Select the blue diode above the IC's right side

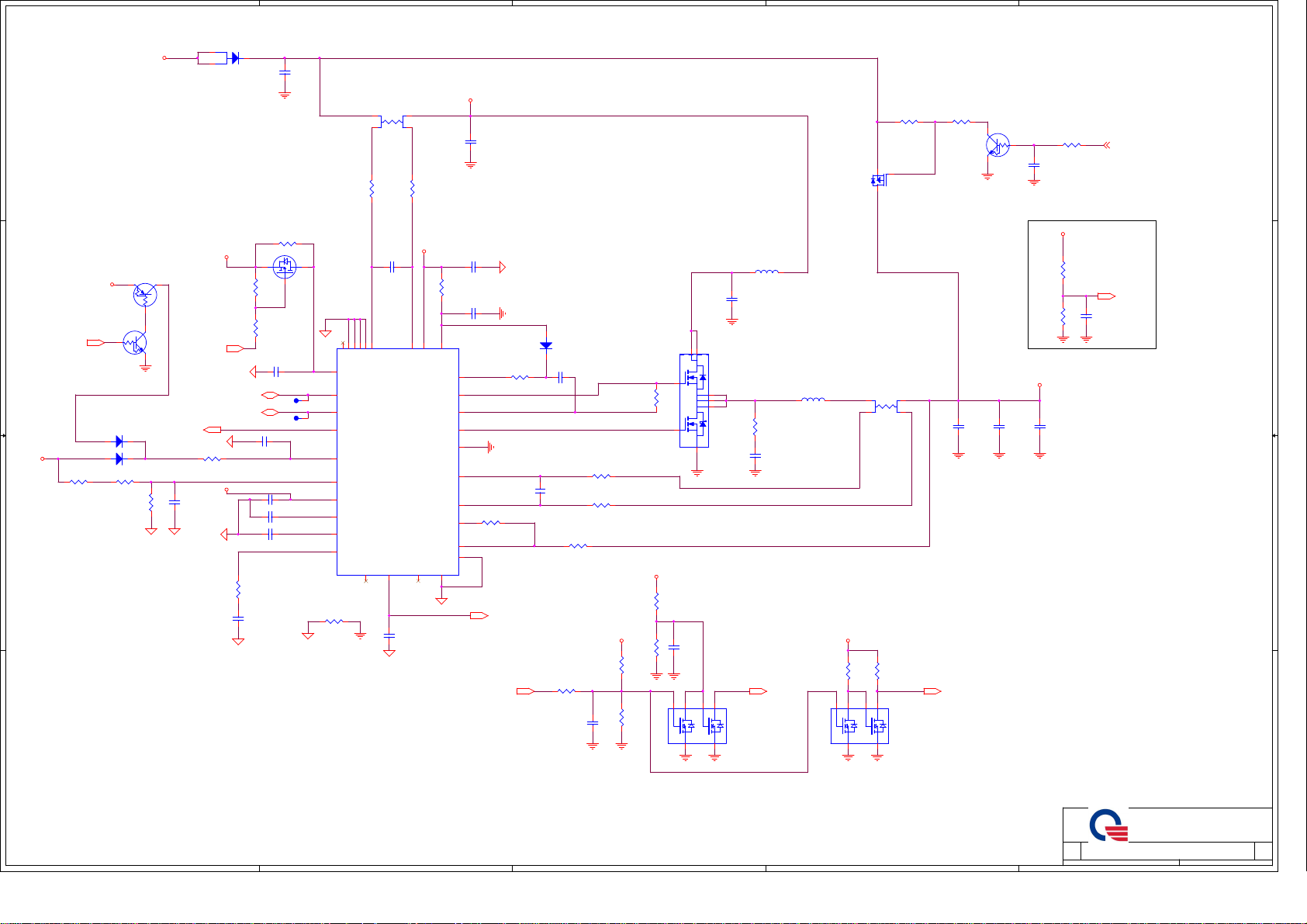(546, 345)
